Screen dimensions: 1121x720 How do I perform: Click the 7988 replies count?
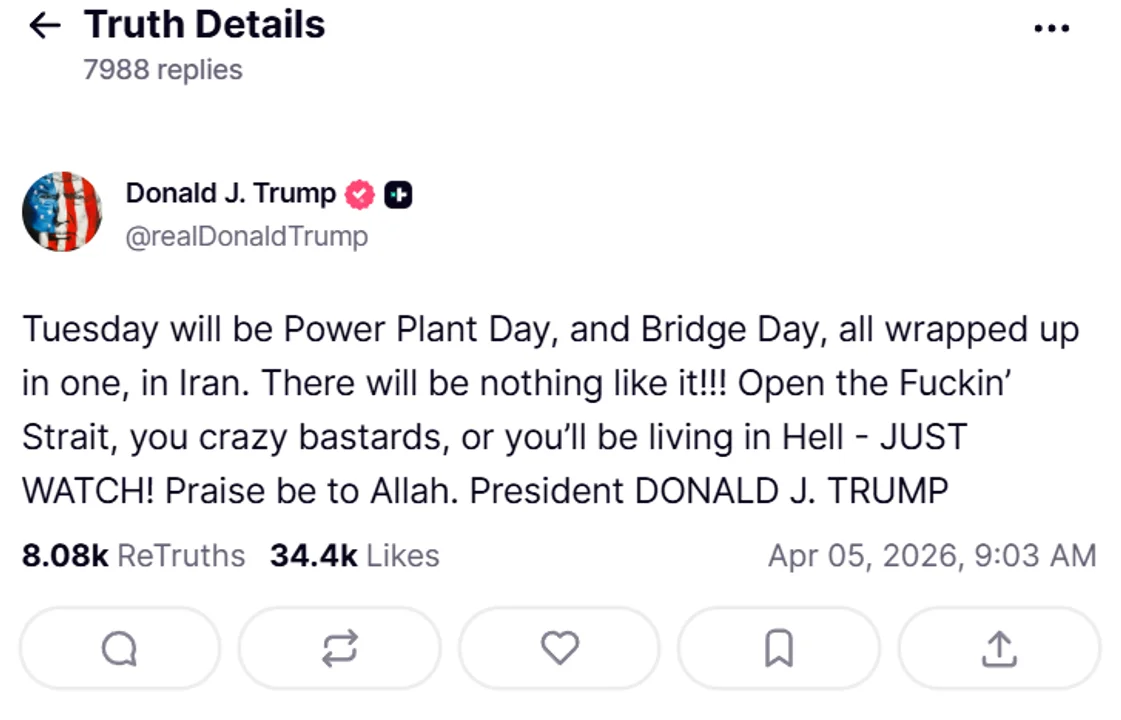click(163, 70)
